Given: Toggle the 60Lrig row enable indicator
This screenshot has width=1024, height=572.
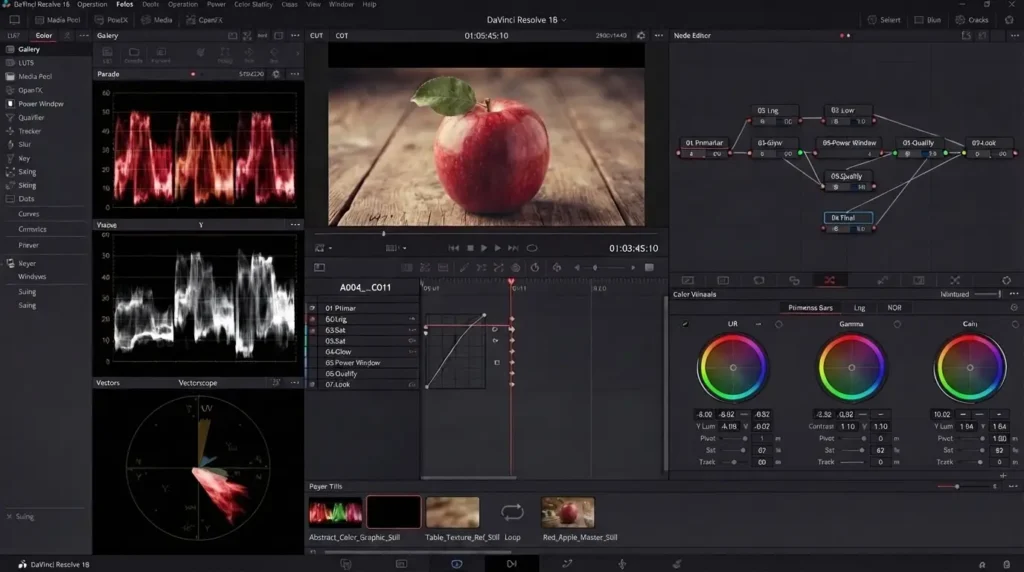Looking at the screenshot, I should 312,319.
